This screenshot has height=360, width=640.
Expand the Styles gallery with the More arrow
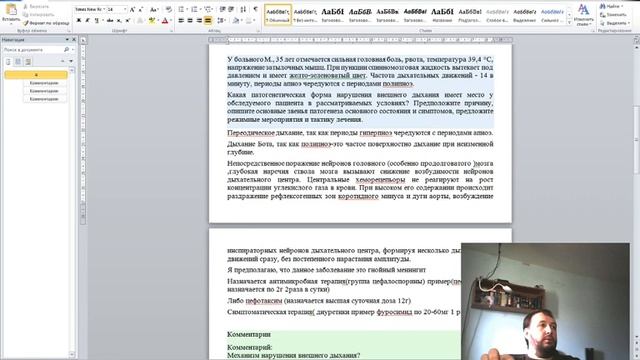coord(569,23)
